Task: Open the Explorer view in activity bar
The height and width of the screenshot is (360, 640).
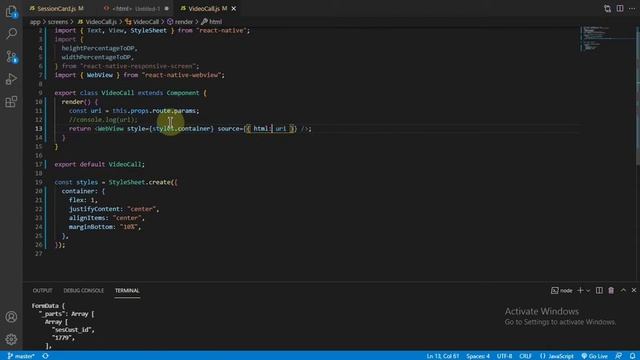Action: pyautogui.click(x=11, y=11)
